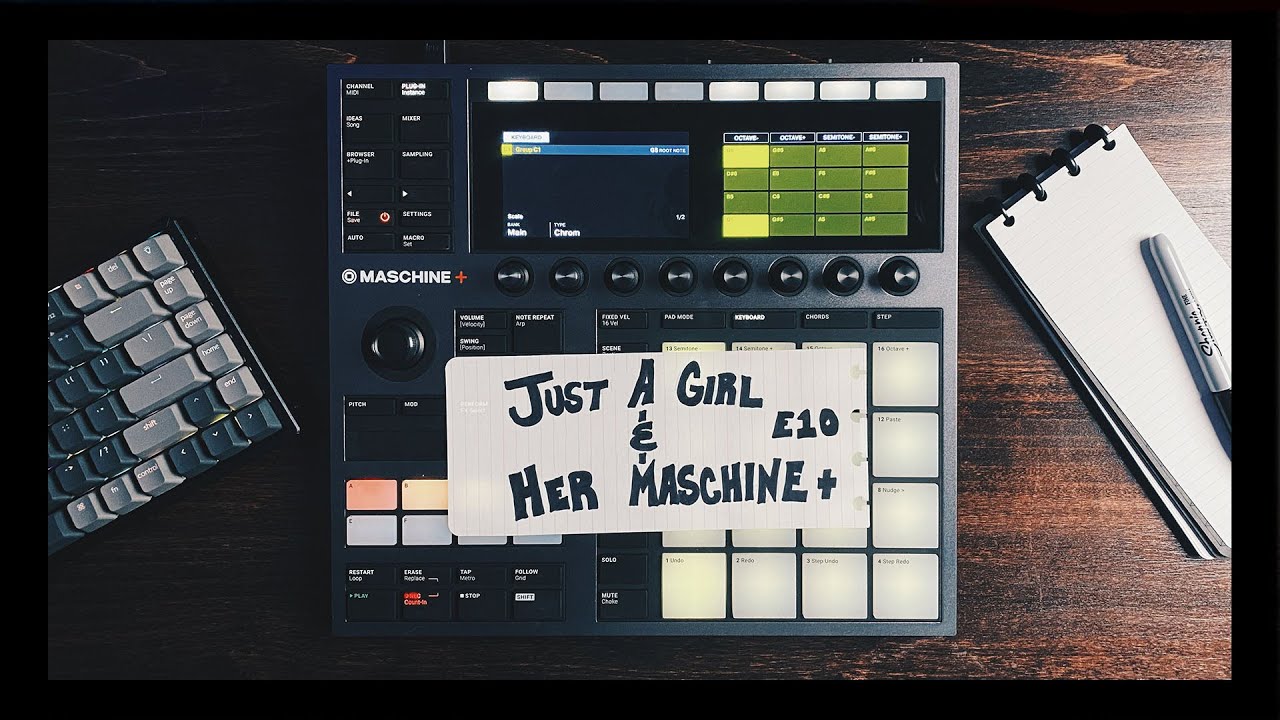The height and width of the screenshot is (720, 1280).
Task: Click the Chrom scale type value
Action: pyautogui.click(x=567, y=232)
